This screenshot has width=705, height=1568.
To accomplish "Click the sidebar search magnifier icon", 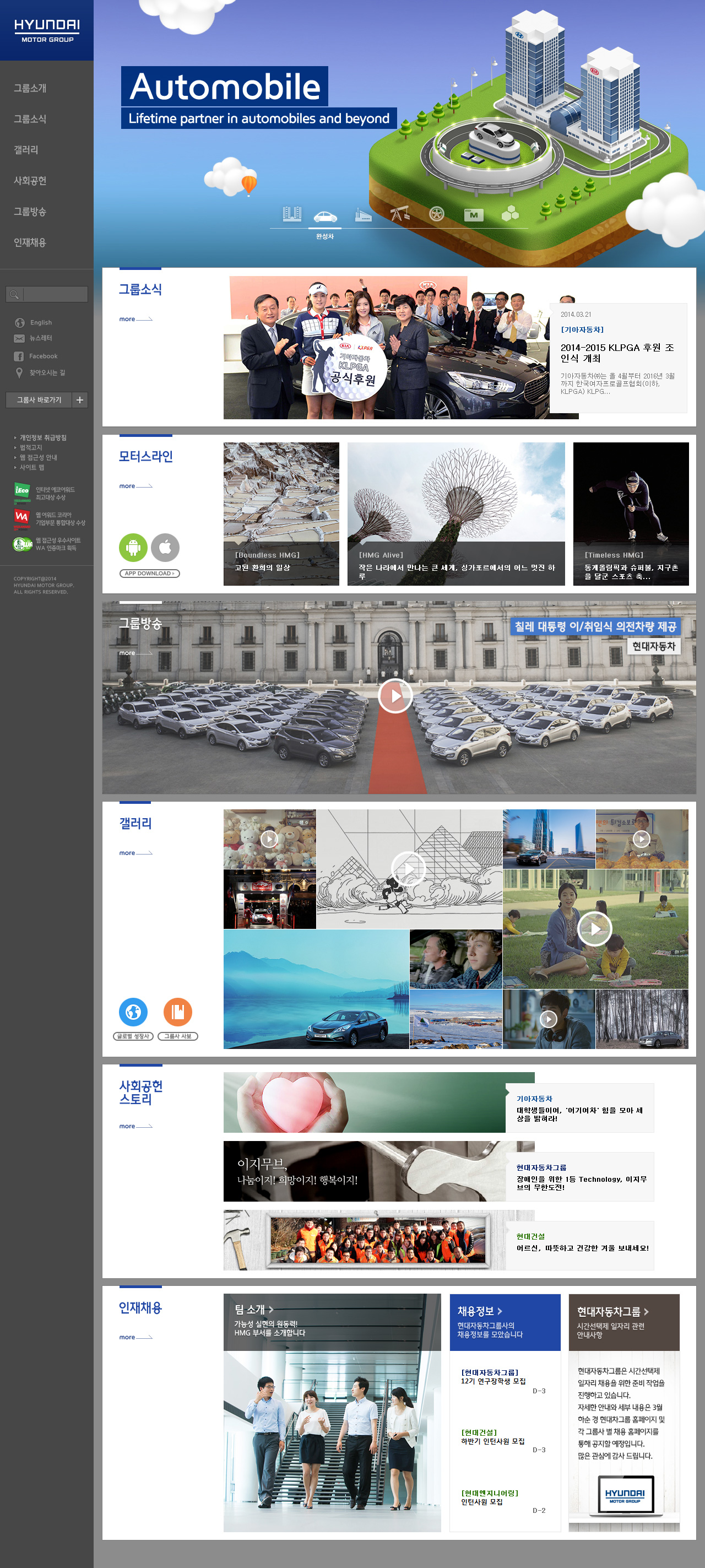I will (x=14, y=295).
